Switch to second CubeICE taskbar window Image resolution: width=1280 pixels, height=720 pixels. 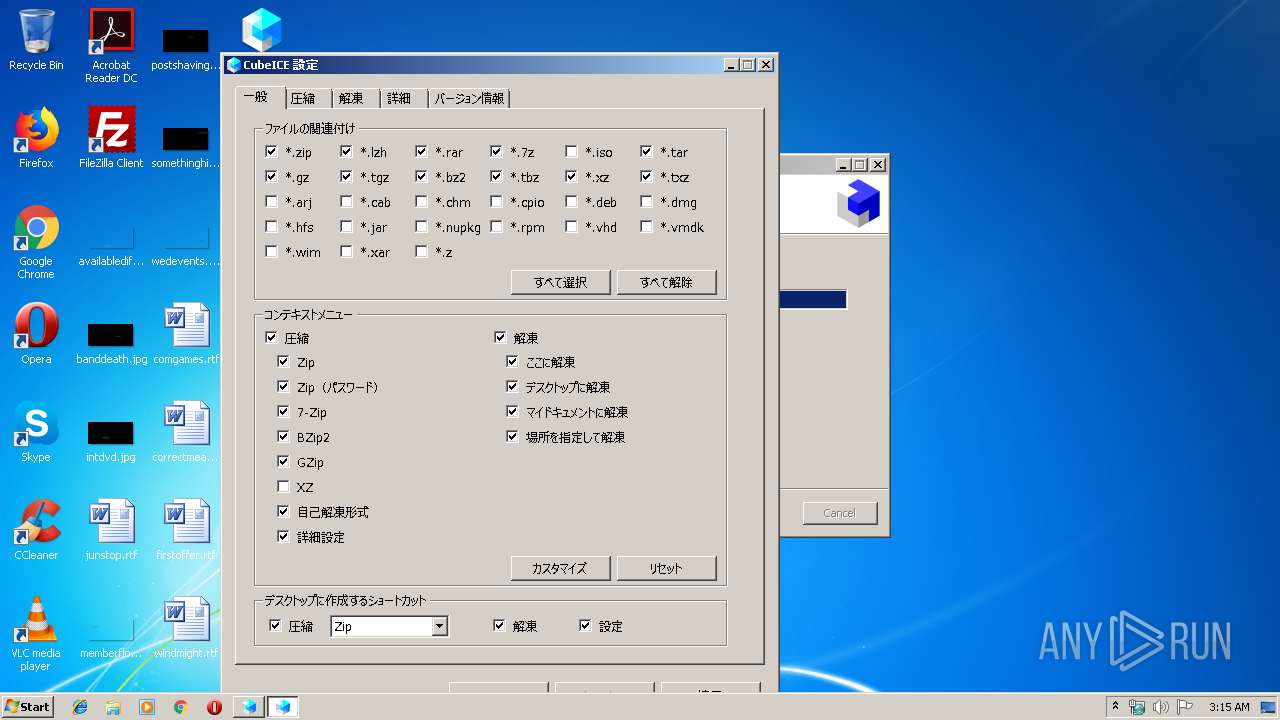coord(282,707)
